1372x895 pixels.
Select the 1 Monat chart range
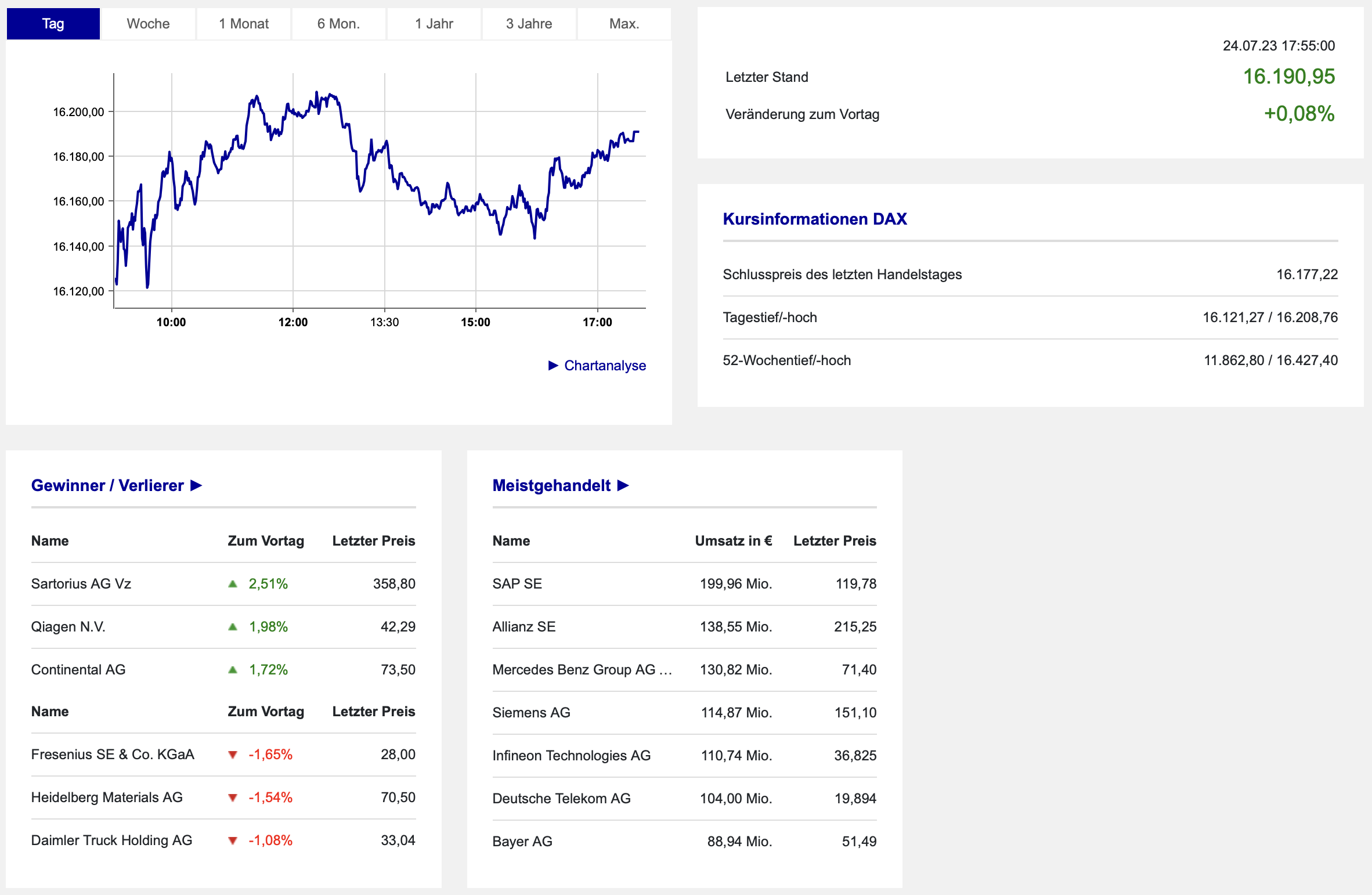point(244,24)
